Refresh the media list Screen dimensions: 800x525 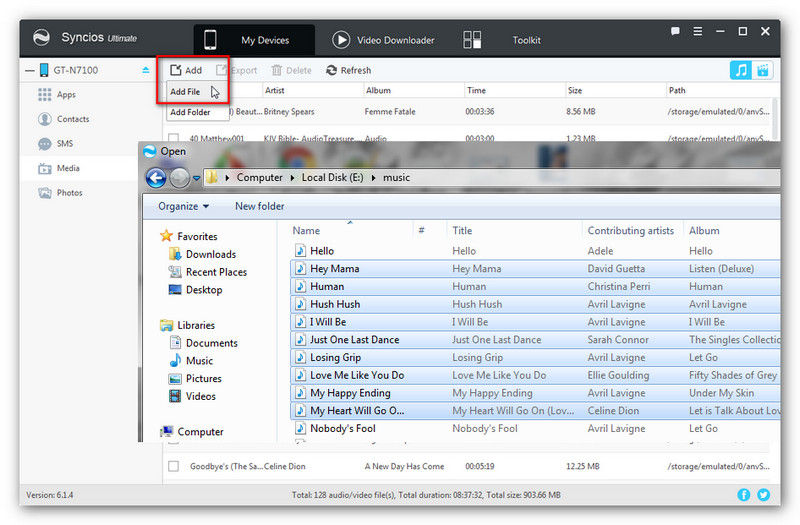pyautogui.click(x=348, y=70)
